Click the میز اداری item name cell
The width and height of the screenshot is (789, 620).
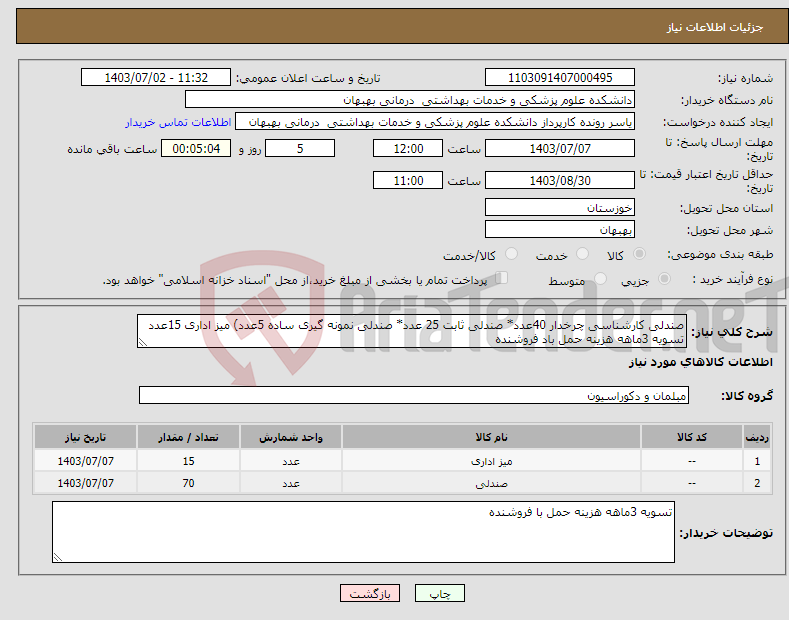[x=491, y=461]
